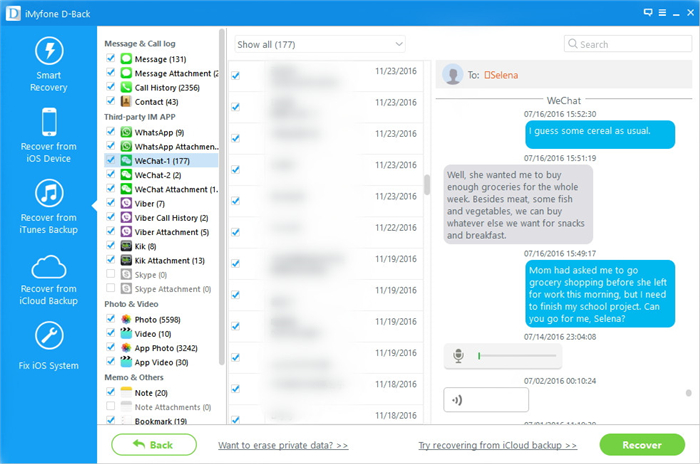This screenshot has height=464, width=700.
Task: Click the chat panel scrollbar thumb
Action: click(688, 393)
